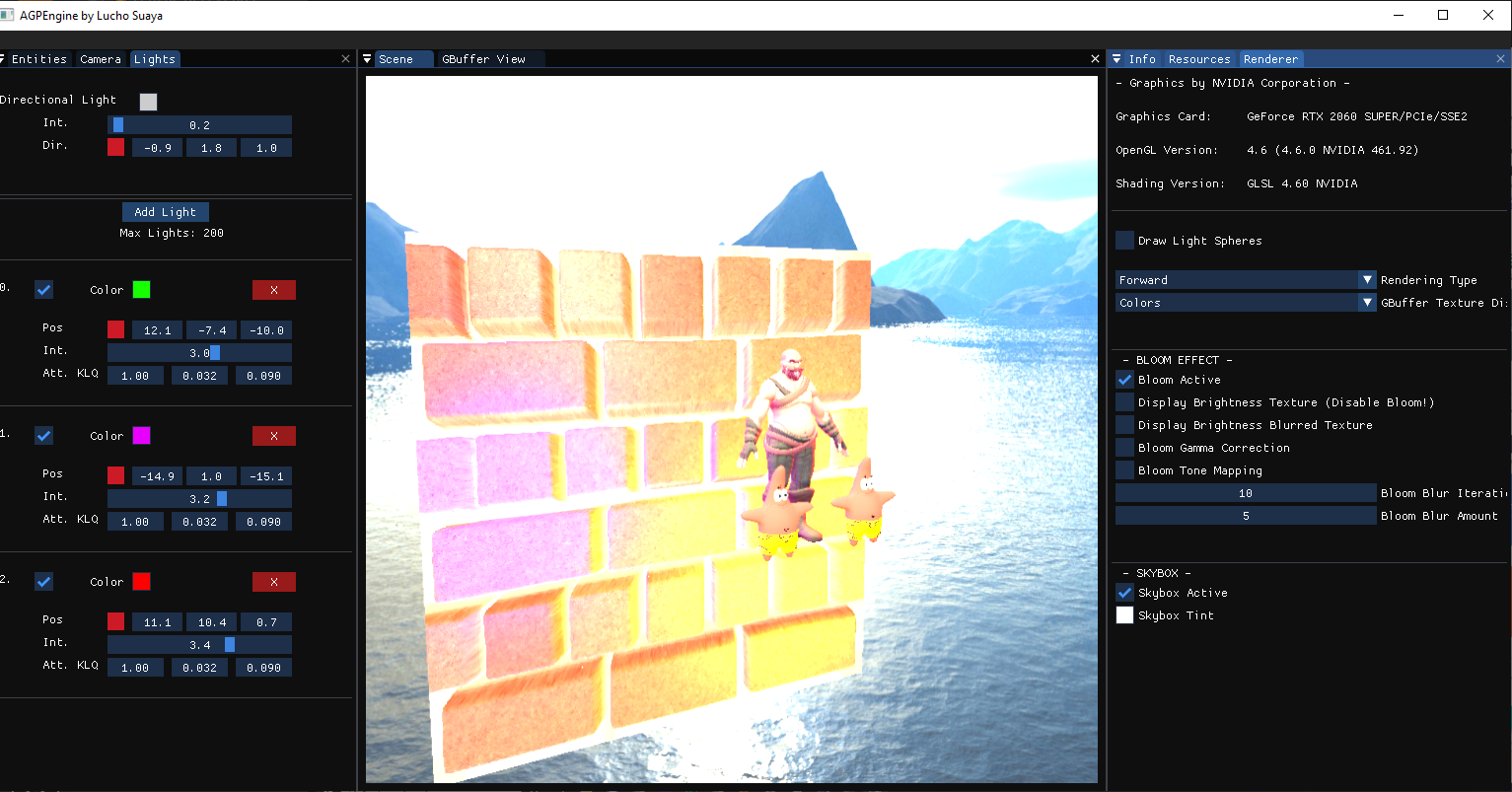Open the magenta color swatch of light 1
Viewport: 1512px width, 792px height.
pos(141,436)
